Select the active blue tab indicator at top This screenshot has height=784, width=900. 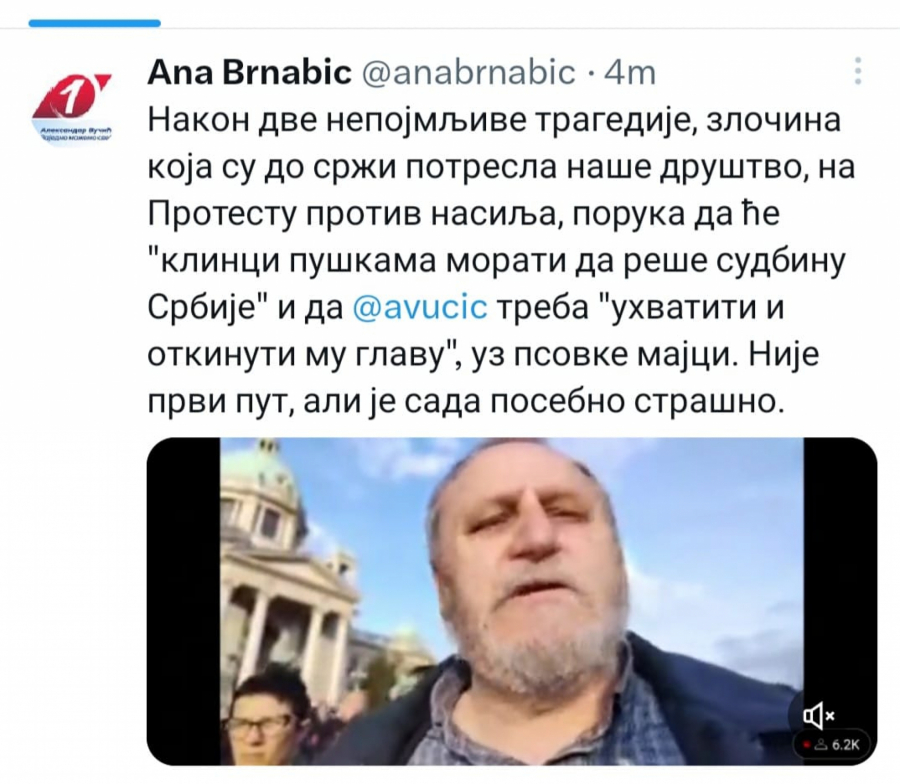coord(95,23)
